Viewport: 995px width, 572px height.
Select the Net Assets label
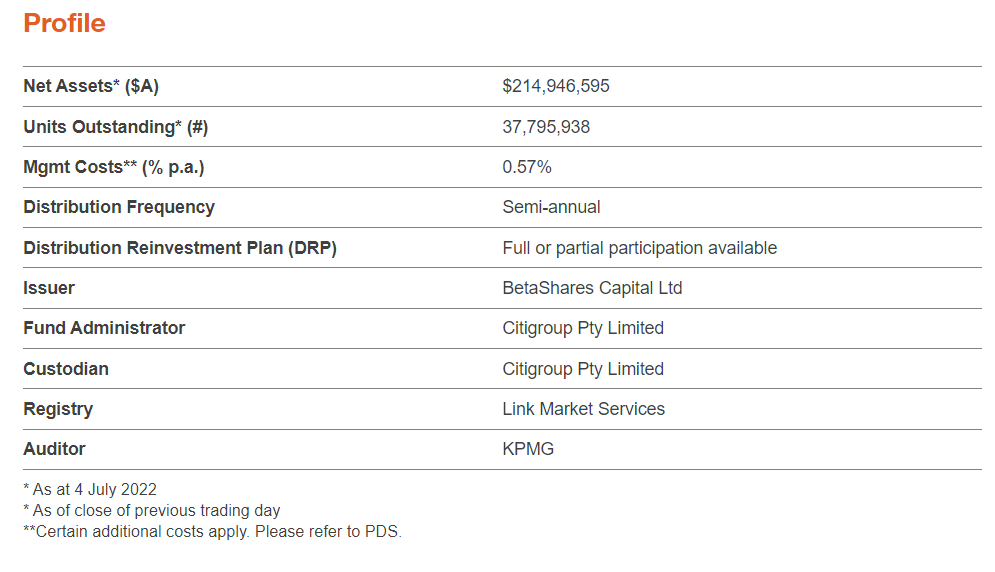coord(91,86)
